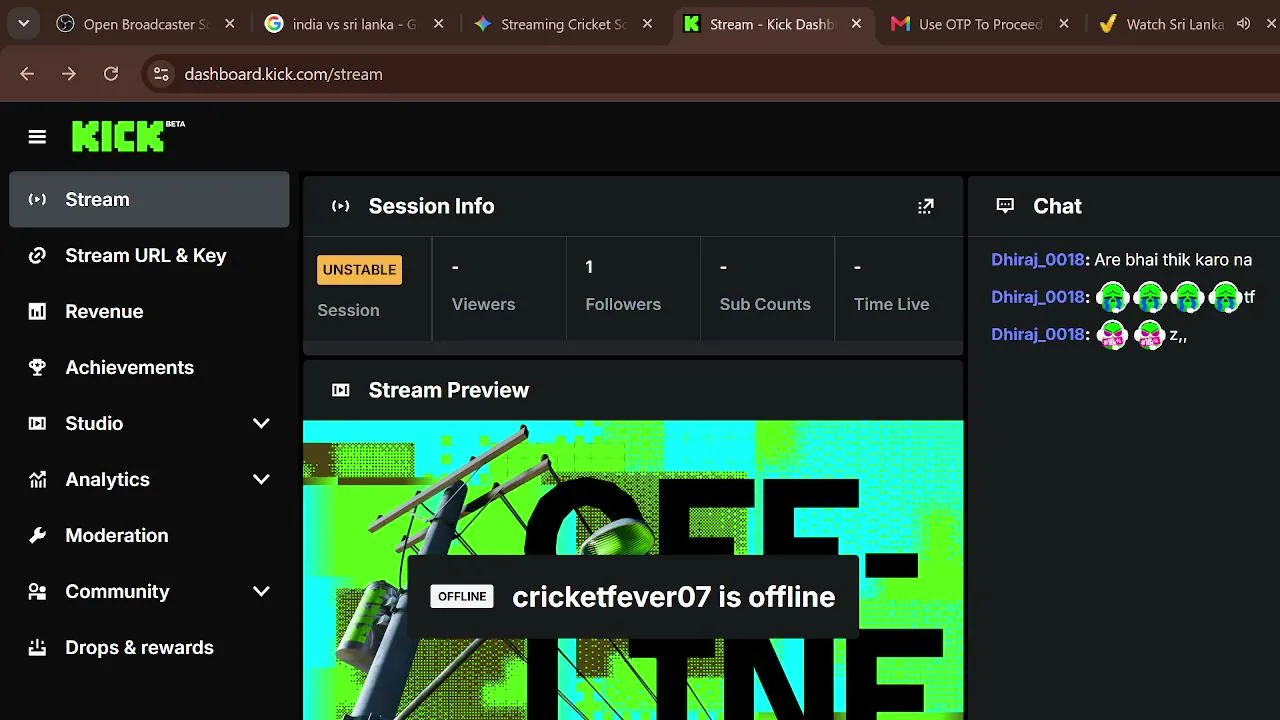Click the 'Are bhai thik karo na' message
The height and width of the screenshot is (720, 1280).
point(1173,260)
